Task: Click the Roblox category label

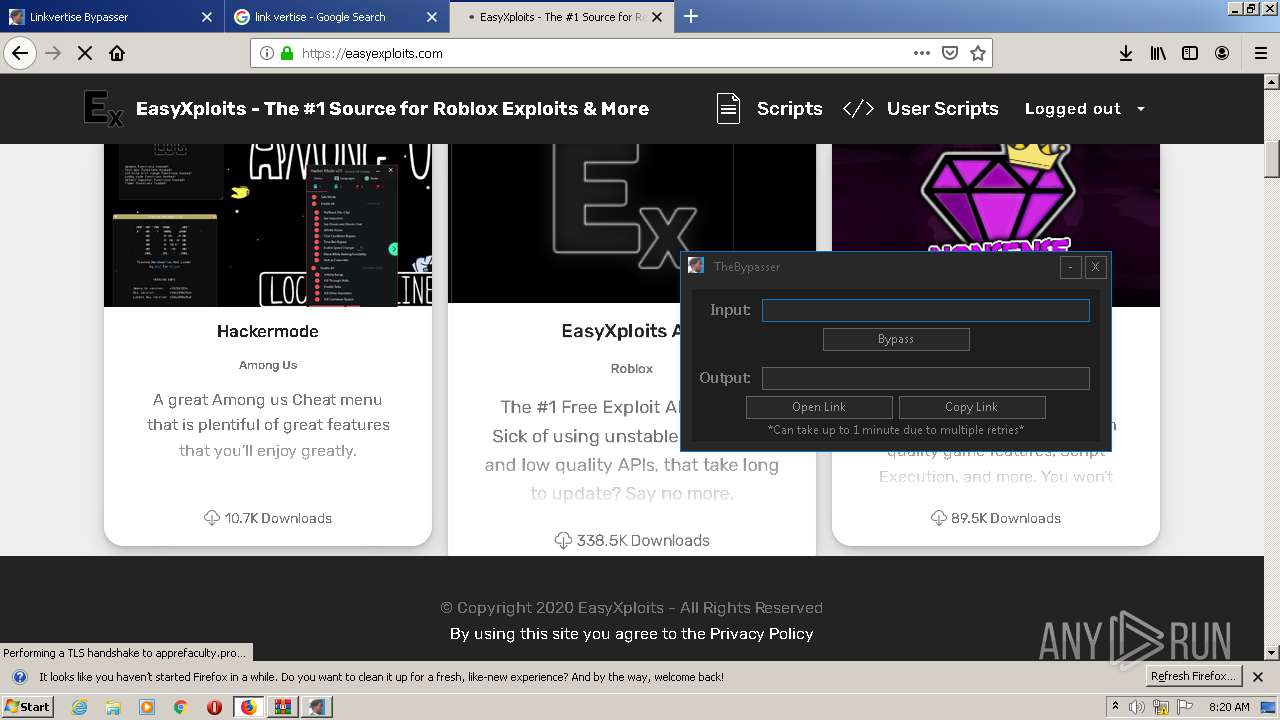Action: (632, 369)
